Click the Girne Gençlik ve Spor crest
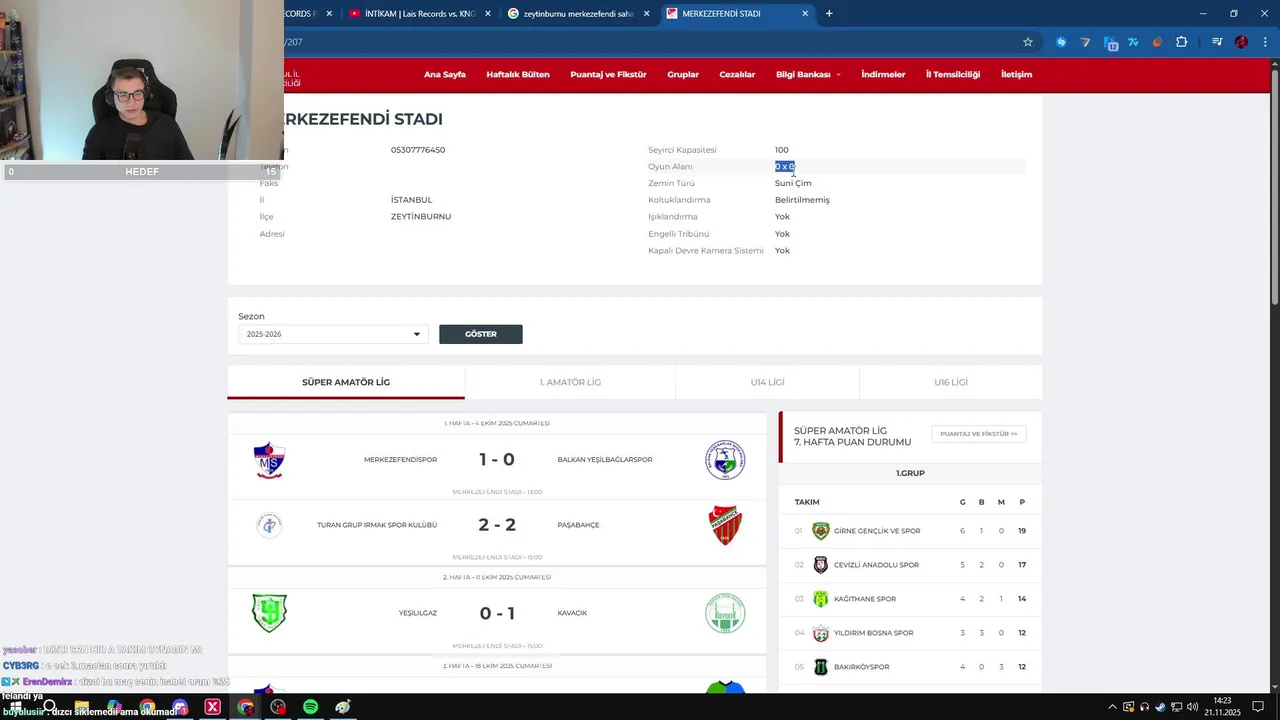The height and width of the screenshot is (720, 1280). pyautogui.click(x=821, y=531)
